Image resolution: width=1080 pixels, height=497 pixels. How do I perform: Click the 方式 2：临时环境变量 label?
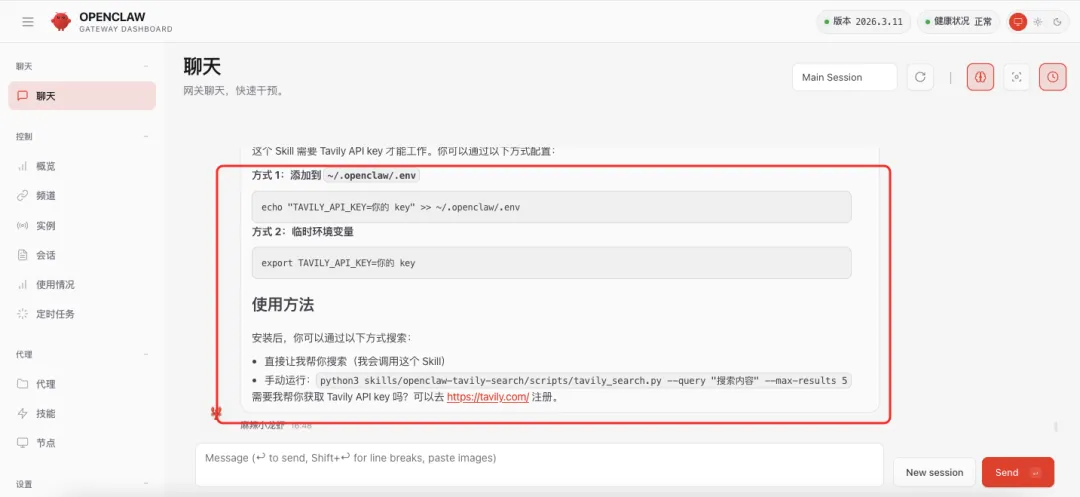coord(303,232)
